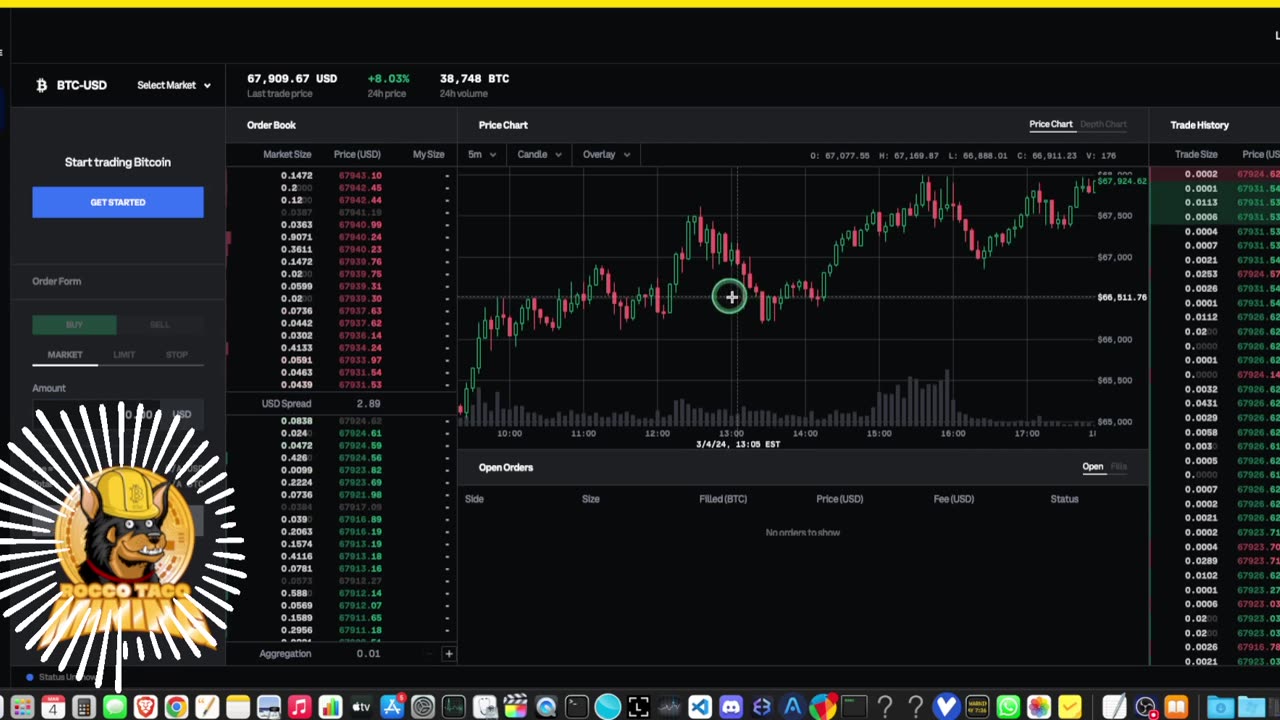Select the LIMIT order tab
Image resolution: width=1280 pixels, height=720 pixels.
click(124, 355)
